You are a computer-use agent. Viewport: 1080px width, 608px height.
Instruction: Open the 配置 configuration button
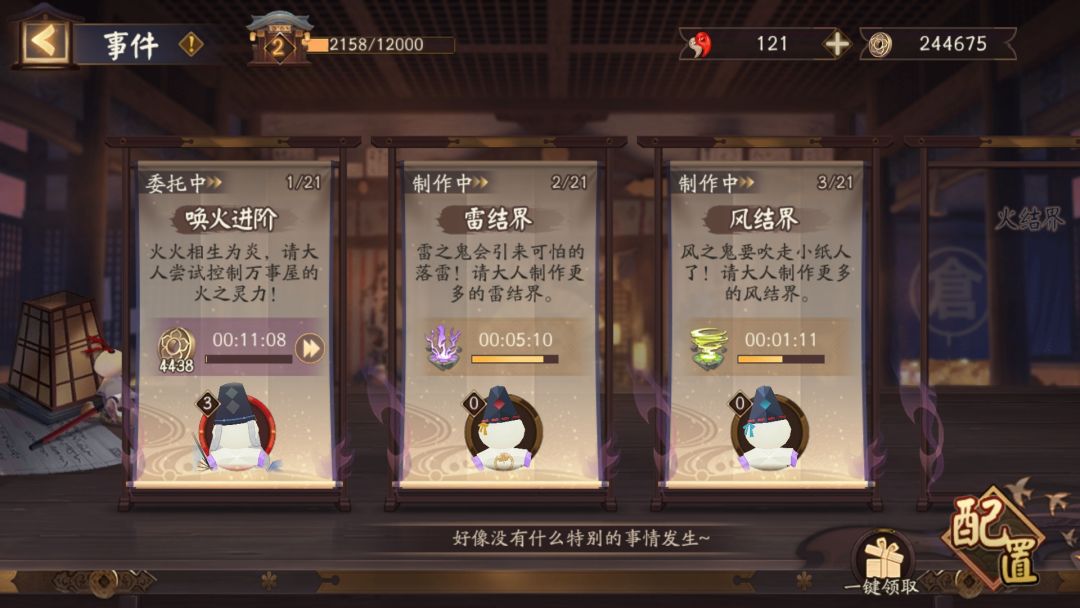(995, 538)
